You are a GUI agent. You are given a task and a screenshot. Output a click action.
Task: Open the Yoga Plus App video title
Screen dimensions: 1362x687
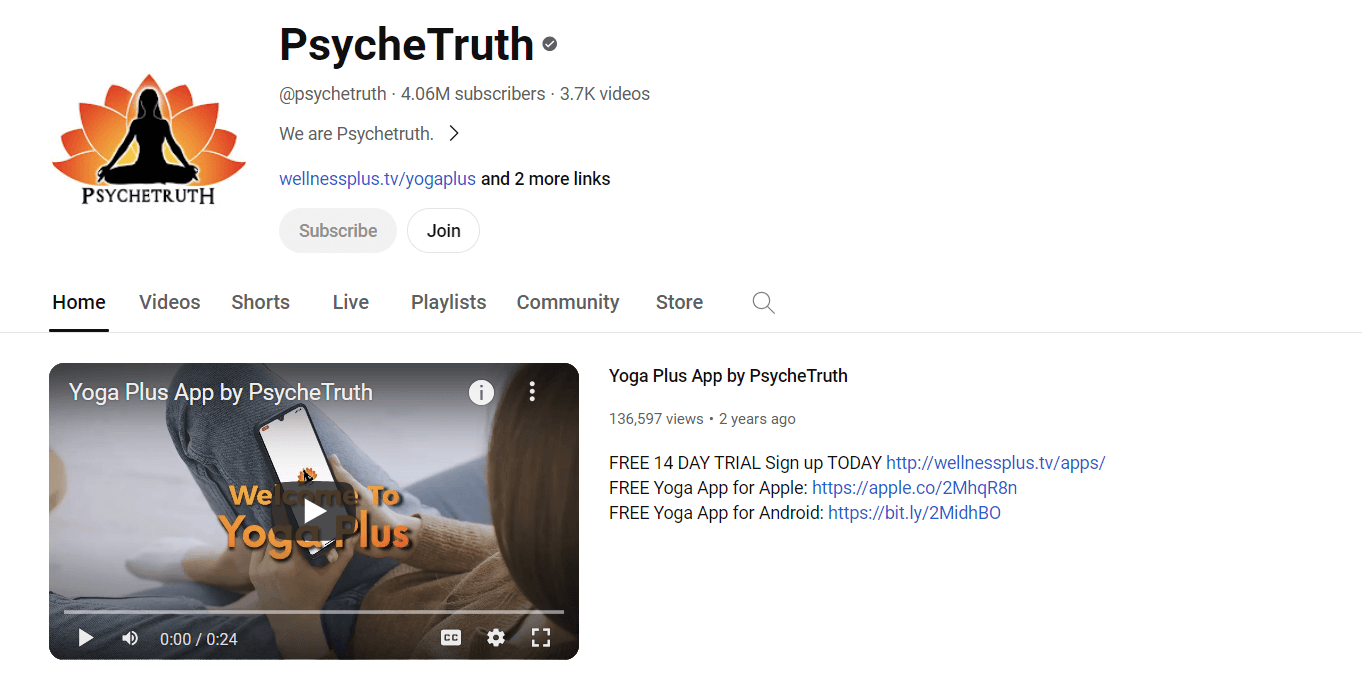pos(727,375)
